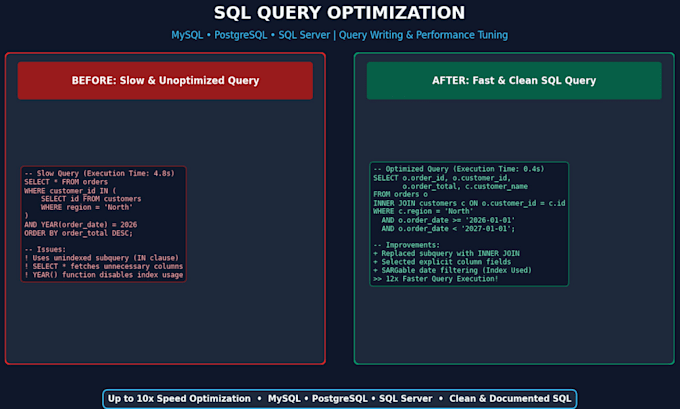The height and width of the screenshot is (409, 680).
Task: Click the 'WHERE customer_id IN (' line
Action: click(x=70, y=190)
